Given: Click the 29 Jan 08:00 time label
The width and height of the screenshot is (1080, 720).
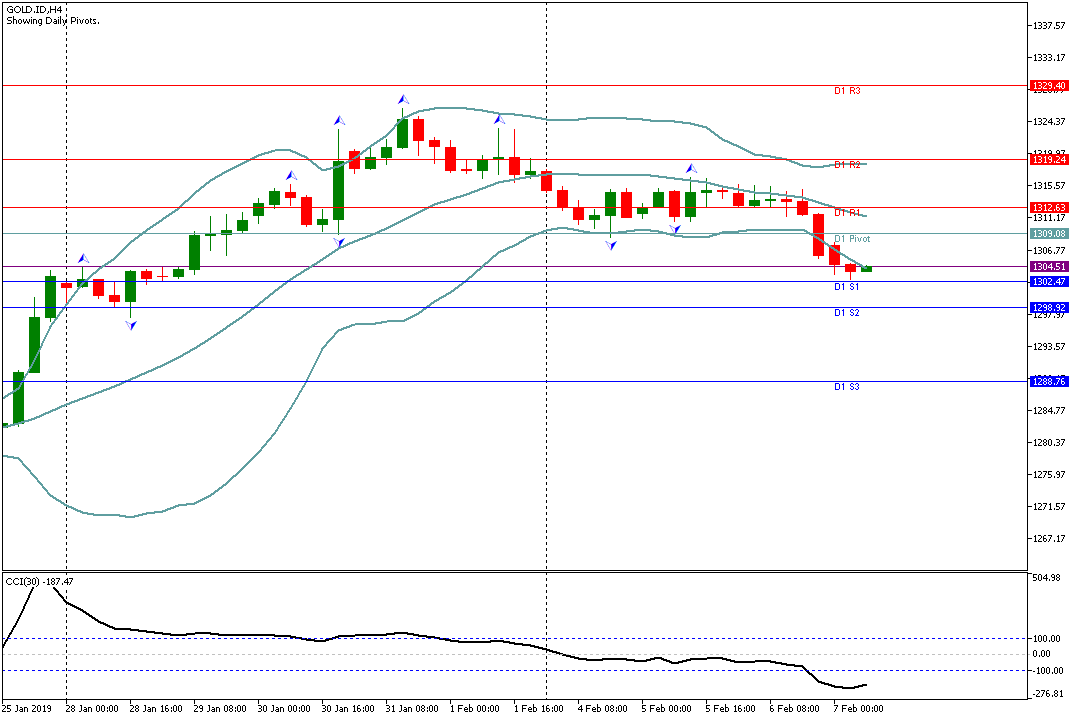Looking at the screenshot, I should point(220,708).
